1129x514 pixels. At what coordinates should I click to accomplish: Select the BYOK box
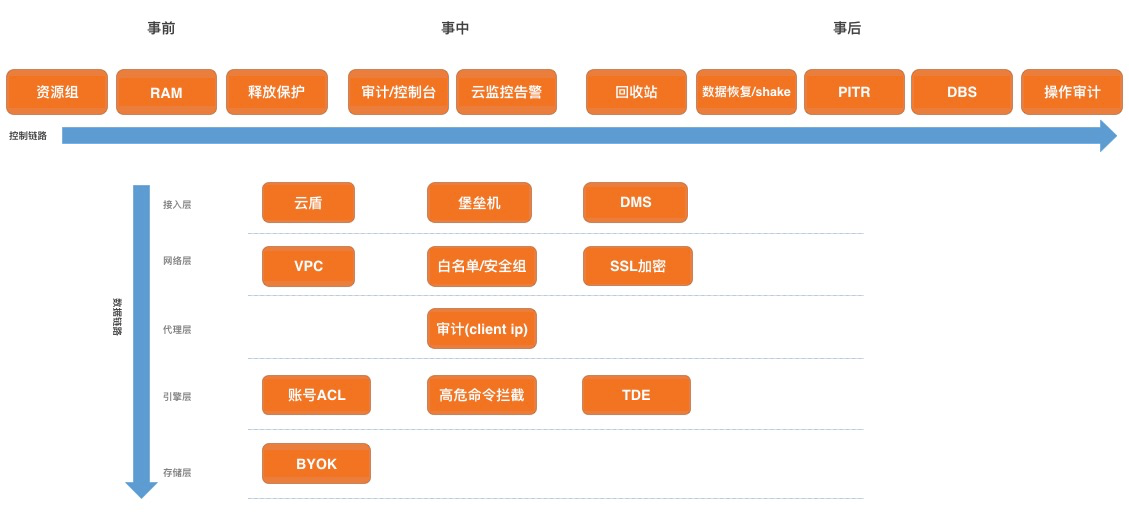[x=316, y=464]
